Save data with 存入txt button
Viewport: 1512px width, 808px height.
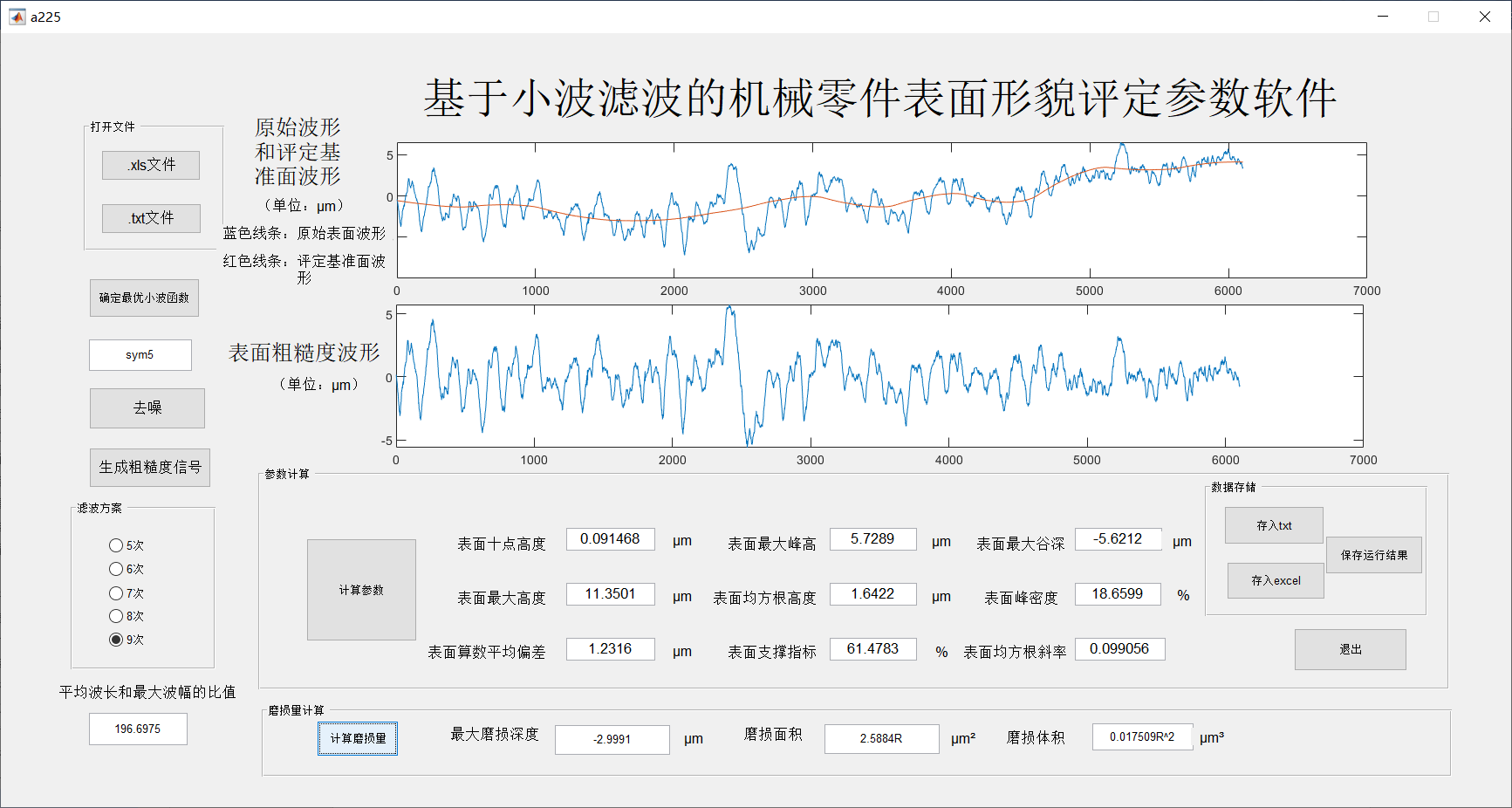pos(1274,525)
